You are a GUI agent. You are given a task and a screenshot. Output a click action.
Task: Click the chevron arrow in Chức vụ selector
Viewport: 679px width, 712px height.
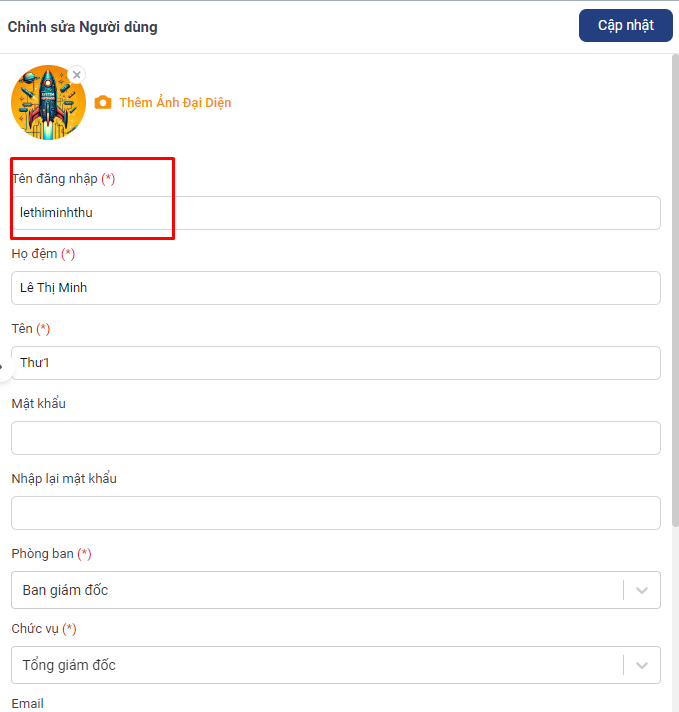pos(642,665)
